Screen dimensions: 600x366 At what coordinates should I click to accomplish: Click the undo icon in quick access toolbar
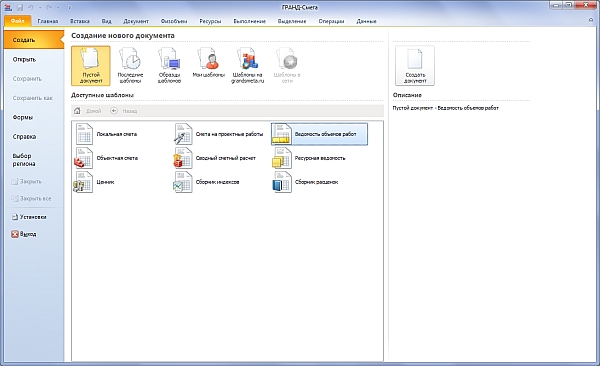pyautogui.click(x=31, y=7)
